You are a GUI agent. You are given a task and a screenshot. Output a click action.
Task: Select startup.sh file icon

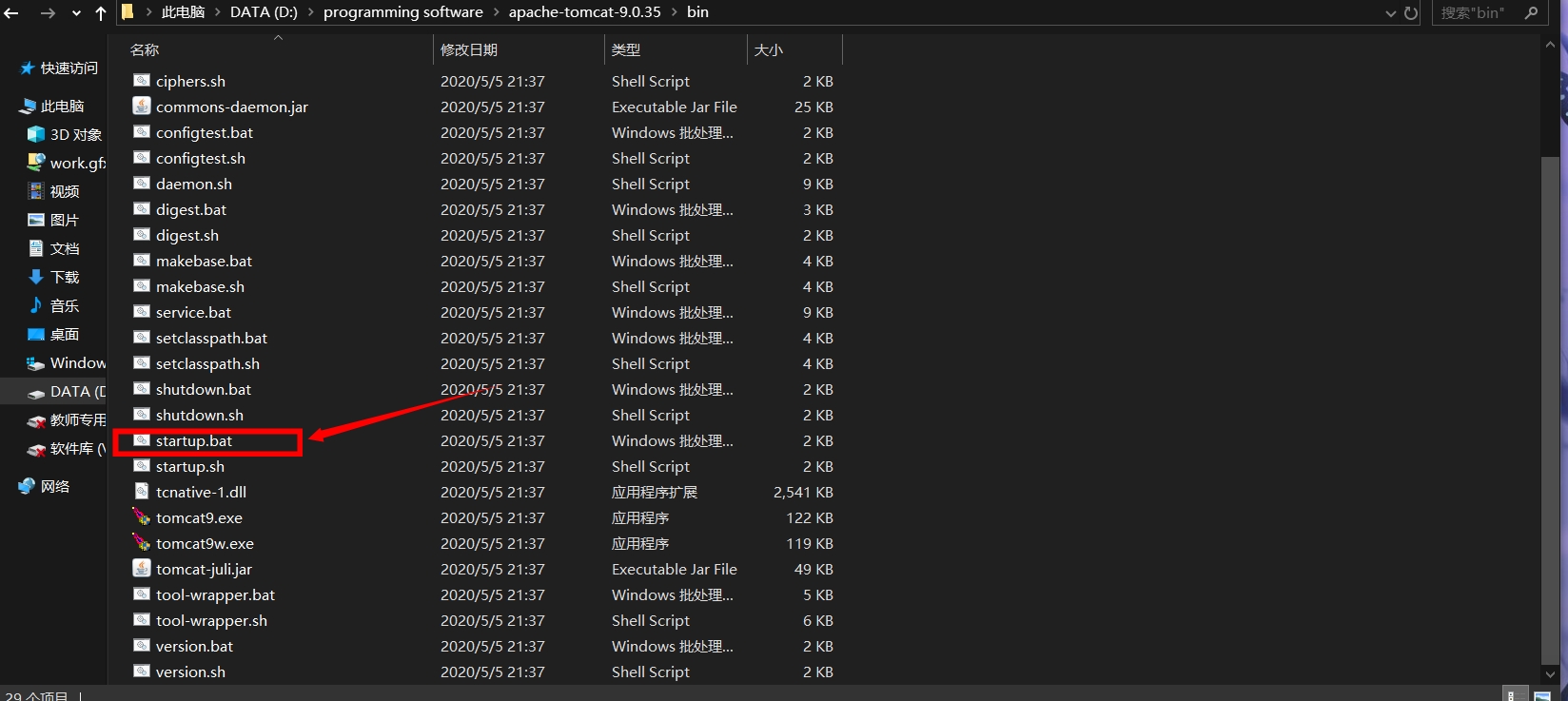[x=142, y=466]
